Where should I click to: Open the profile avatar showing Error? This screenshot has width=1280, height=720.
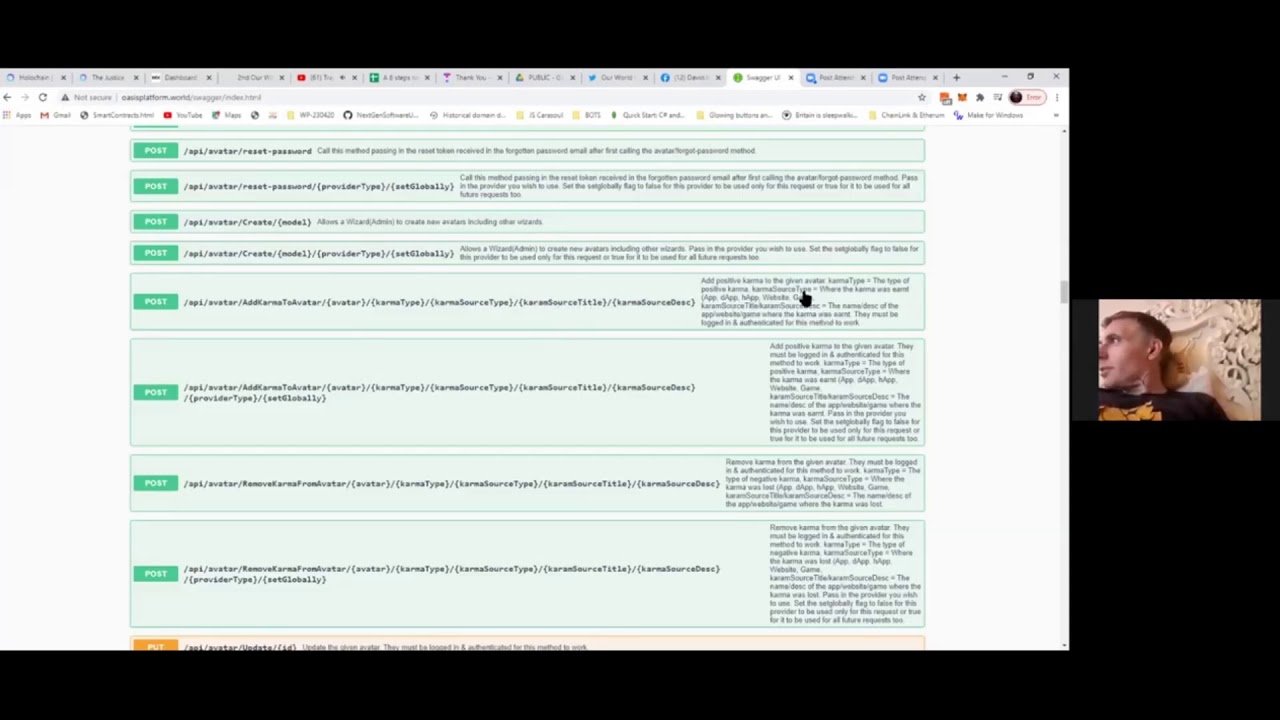click(1026, 97)
